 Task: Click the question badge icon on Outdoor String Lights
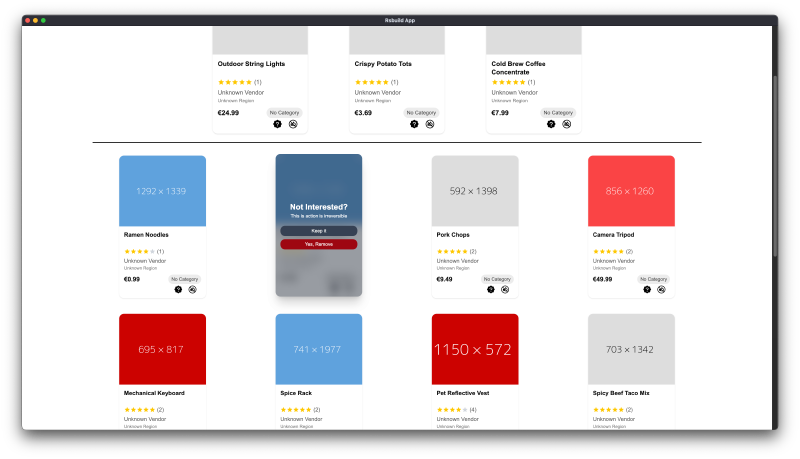[x=277, y=124]
